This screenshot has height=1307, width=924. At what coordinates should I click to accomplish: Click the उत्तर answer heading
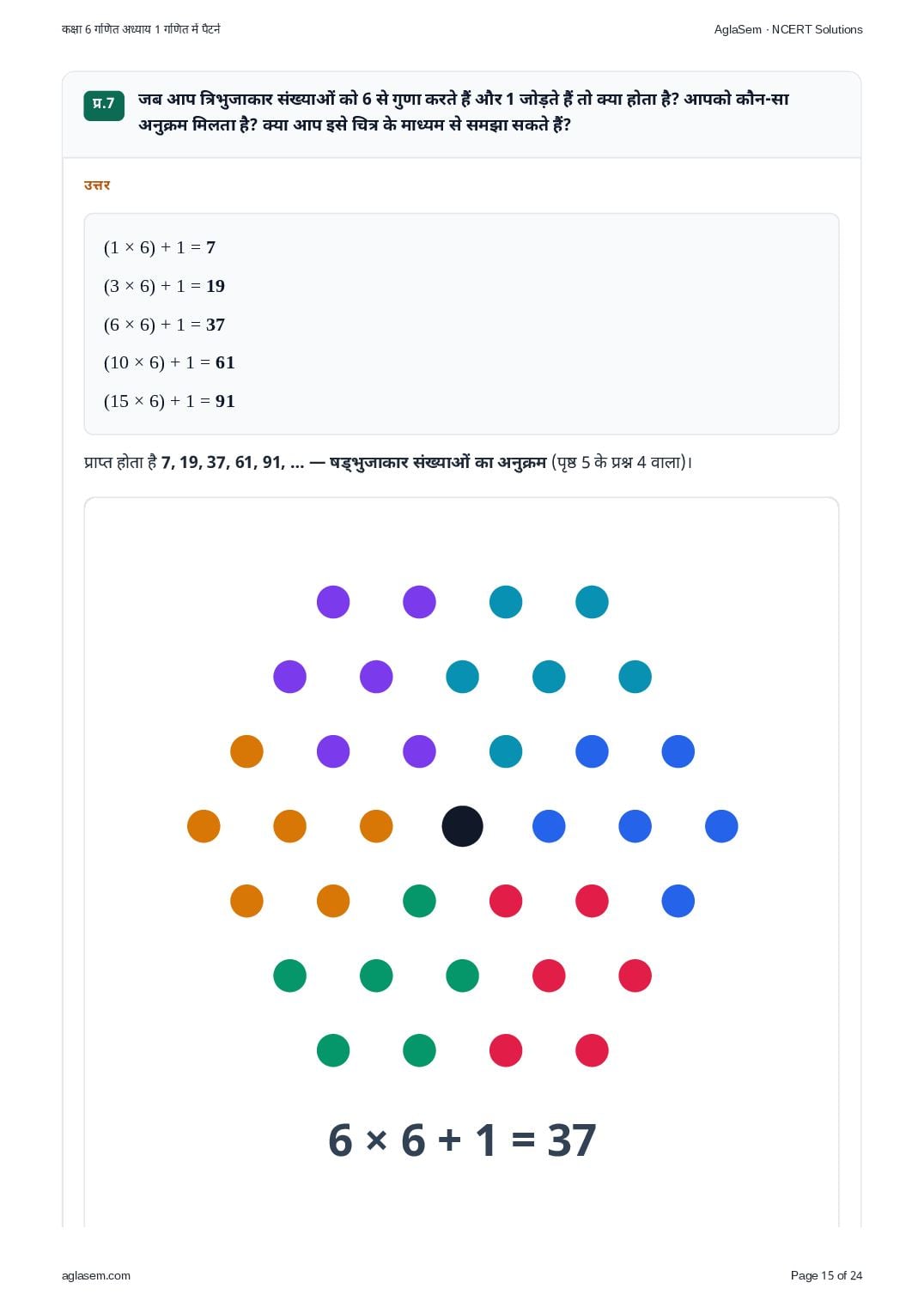pos(97,185)
